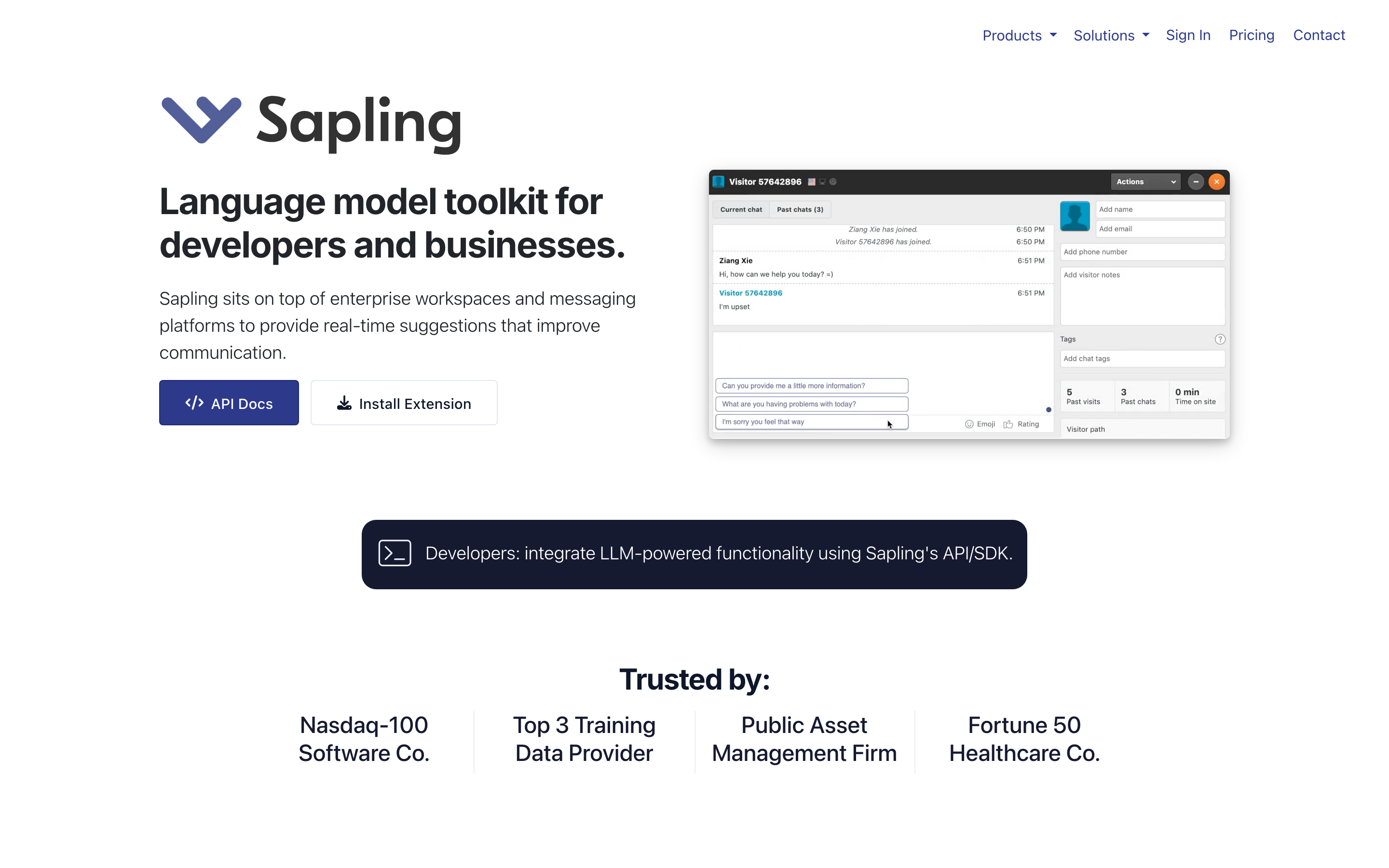Image resolution: width=1389 pixels, height=868 pixels.
Task: Open the Contact page
Action: (1319, 36)
